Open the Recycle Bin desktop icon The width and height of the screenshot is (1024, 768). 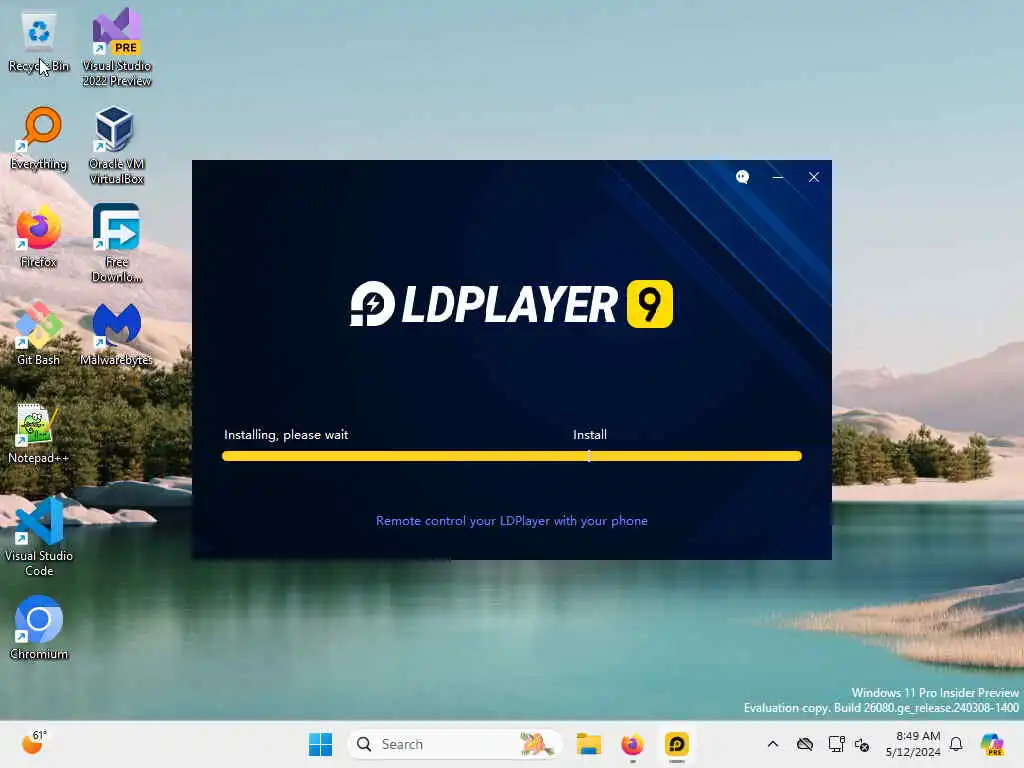[39, 42]
